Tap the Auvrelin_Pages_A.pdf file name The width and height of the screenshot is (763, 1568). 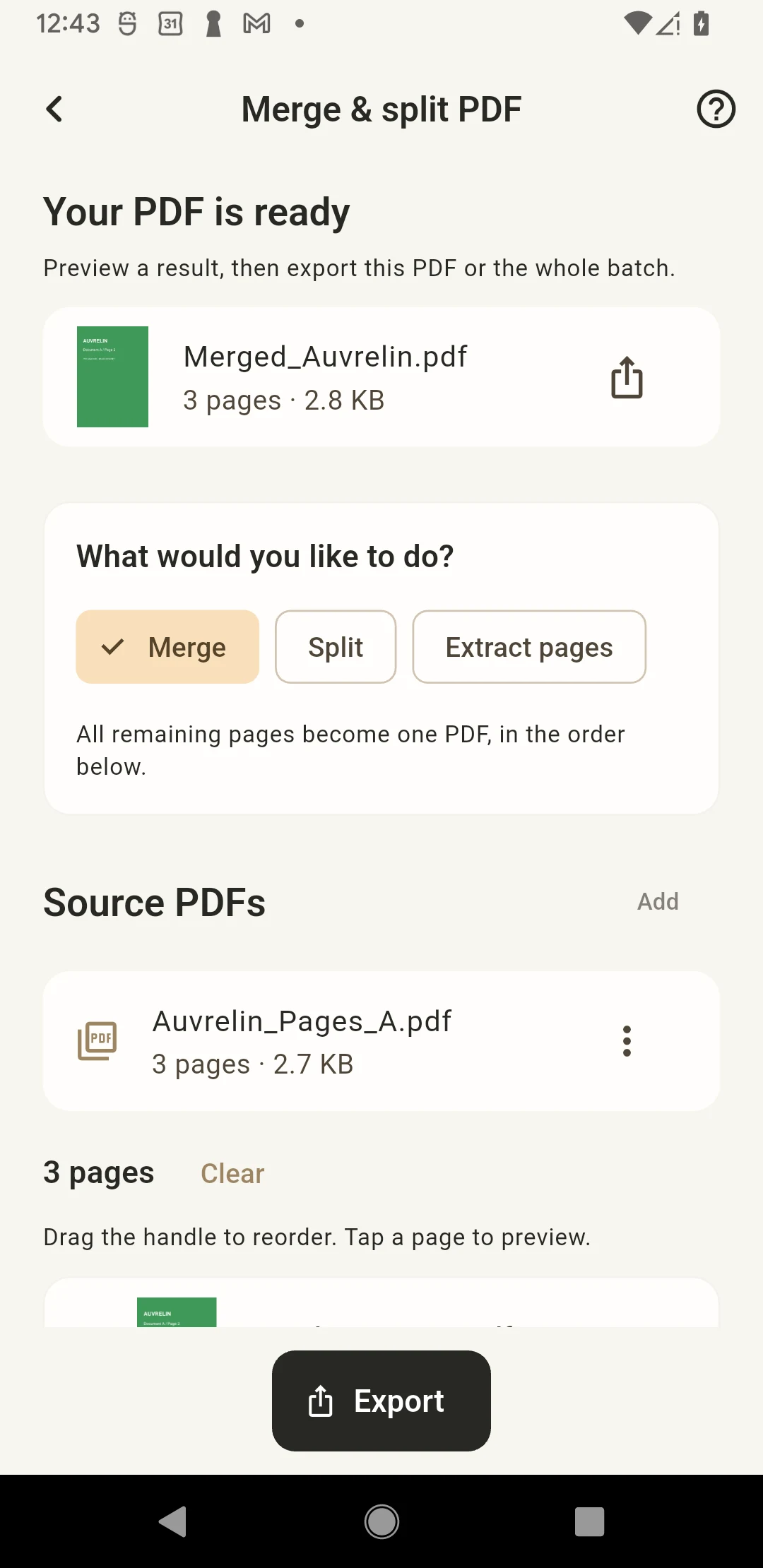pyautogui.click(x=302, y=1022)
